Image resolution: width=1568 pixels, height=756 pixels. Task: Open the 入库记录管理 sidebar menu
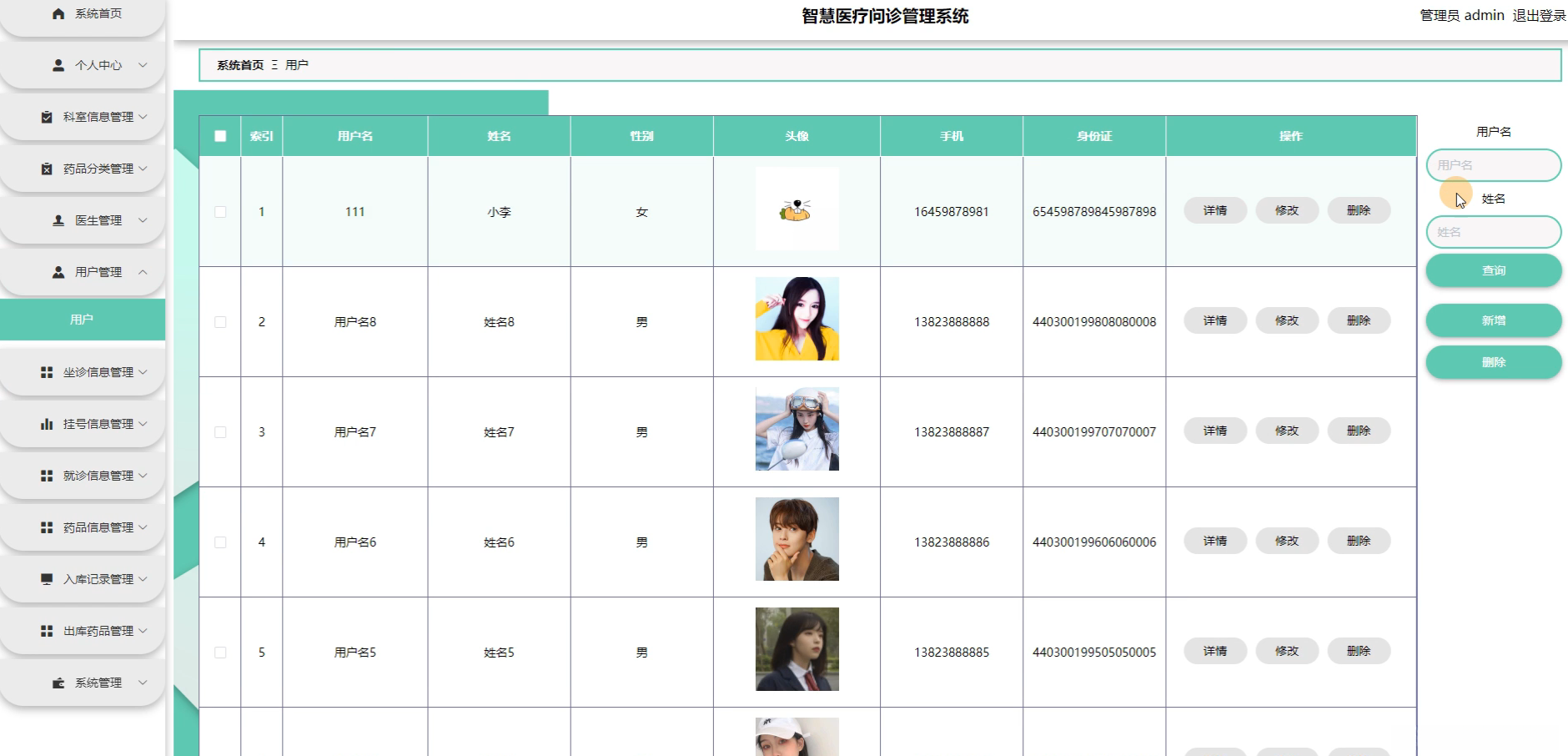tap(83, 579)
